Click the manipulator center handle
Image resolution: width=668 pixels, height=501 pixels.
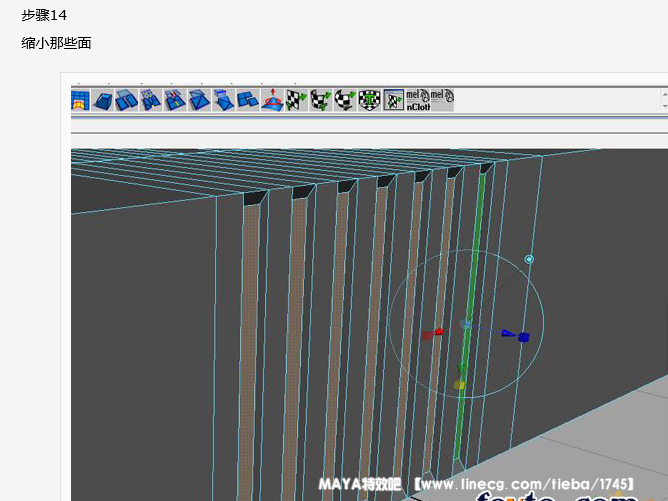466,324
